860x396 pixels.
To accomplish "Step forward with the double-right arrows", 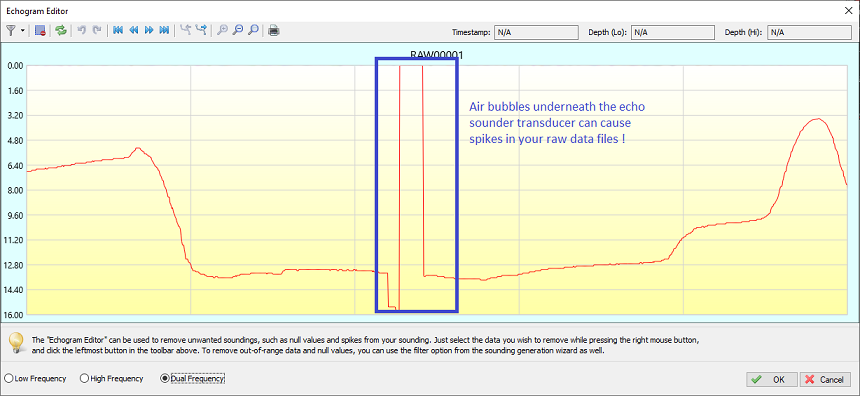I will point(149,31).
